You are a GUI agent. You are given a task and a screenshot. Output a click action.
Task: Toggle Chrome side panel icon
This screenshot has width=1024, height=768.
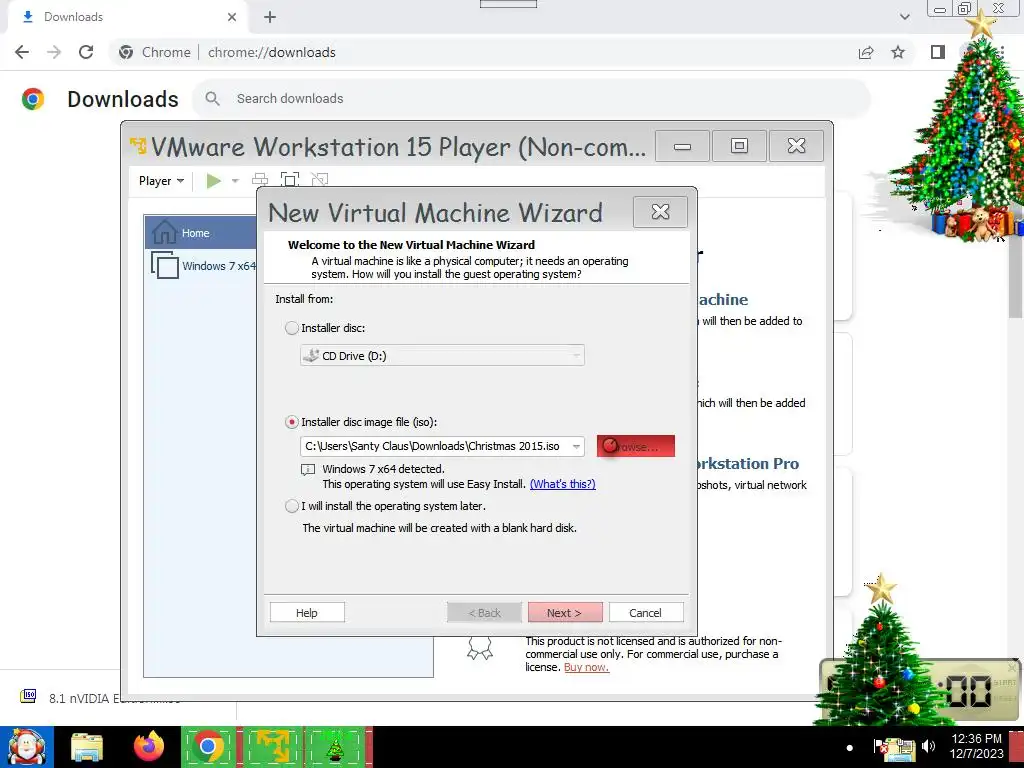938,52
